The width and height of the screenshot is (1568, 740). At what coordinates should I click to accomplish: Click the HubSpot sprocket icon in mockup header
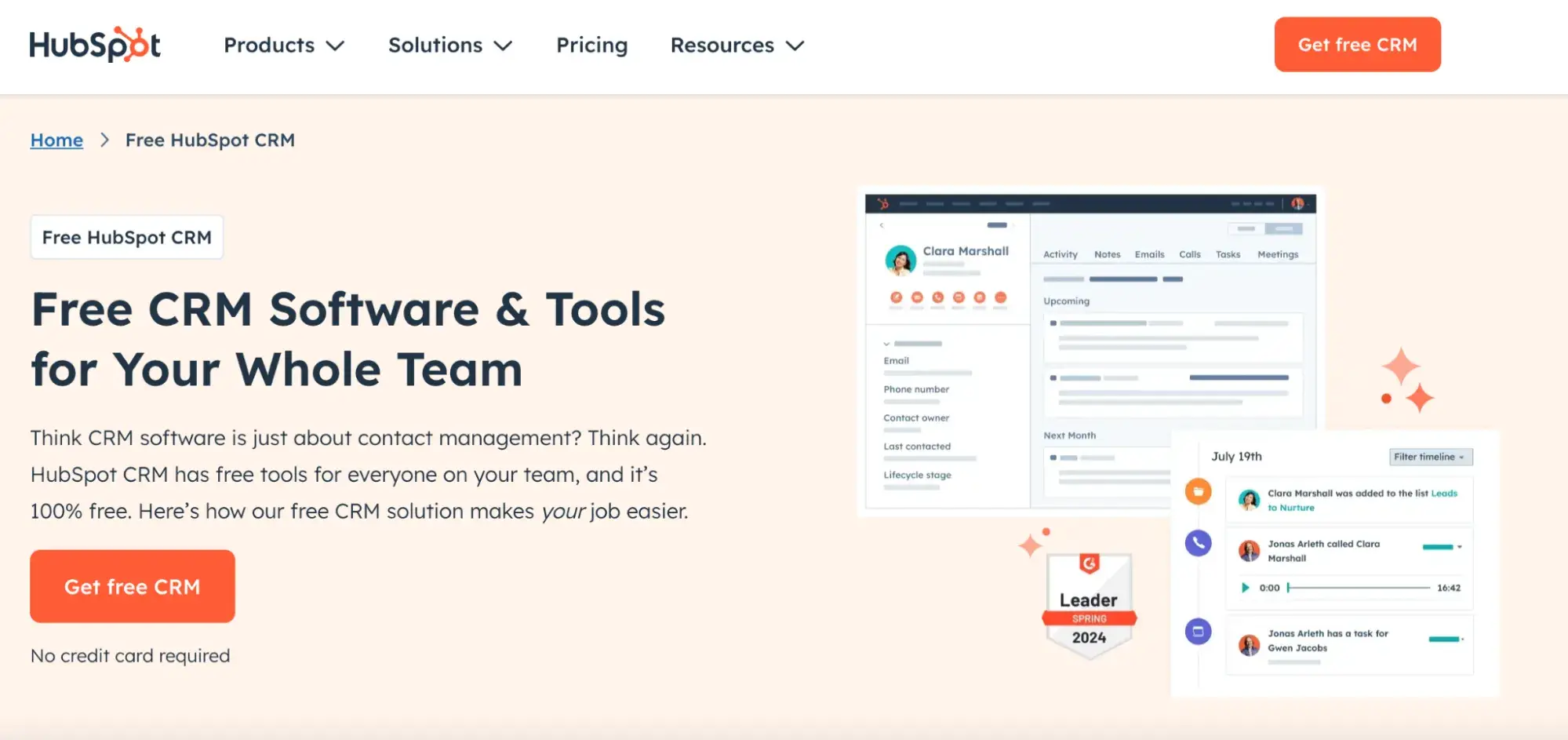click(883, 204)
